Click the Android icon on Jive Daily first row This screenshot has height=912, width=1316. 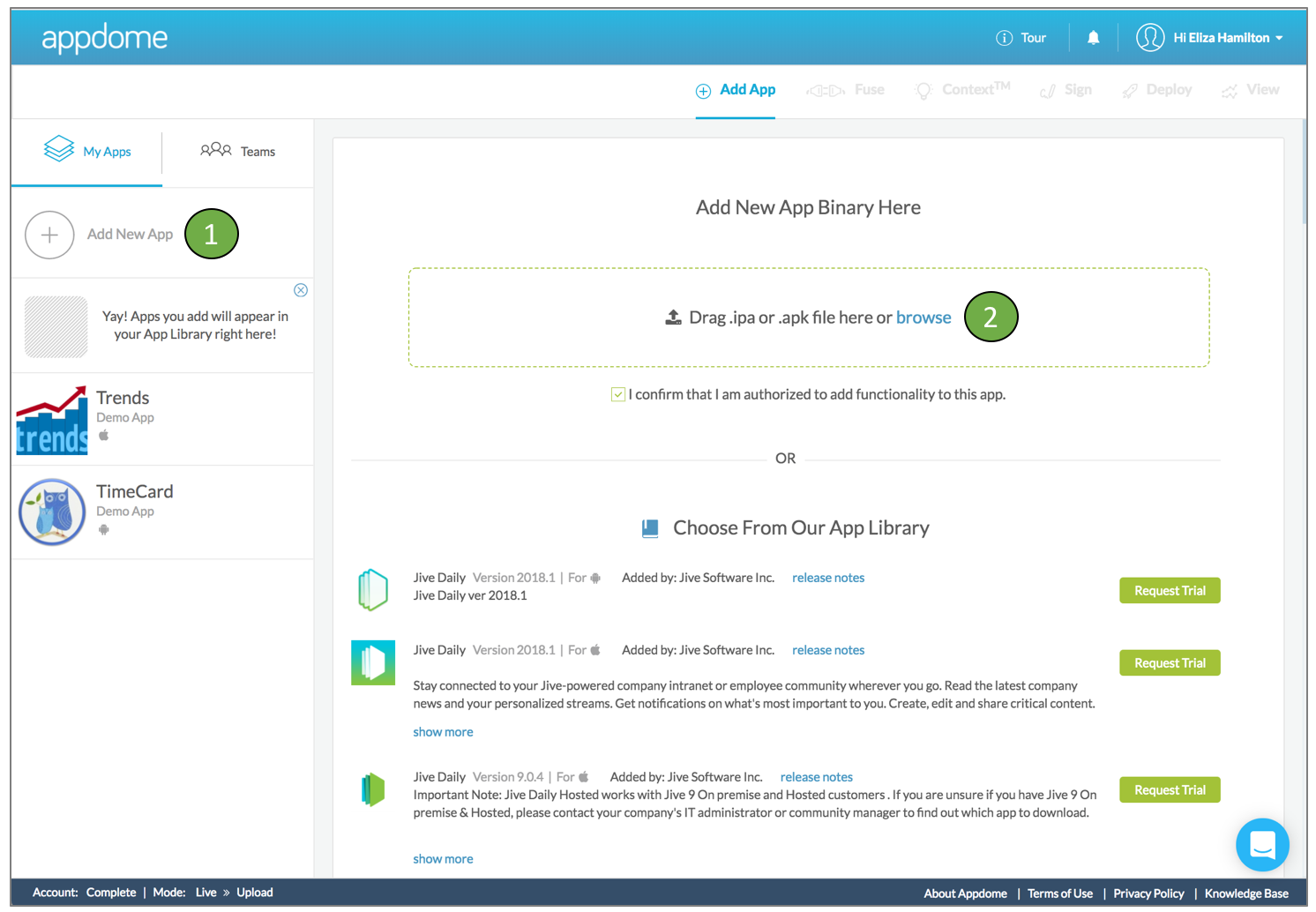pyautogui.click(x=595, y=578)
